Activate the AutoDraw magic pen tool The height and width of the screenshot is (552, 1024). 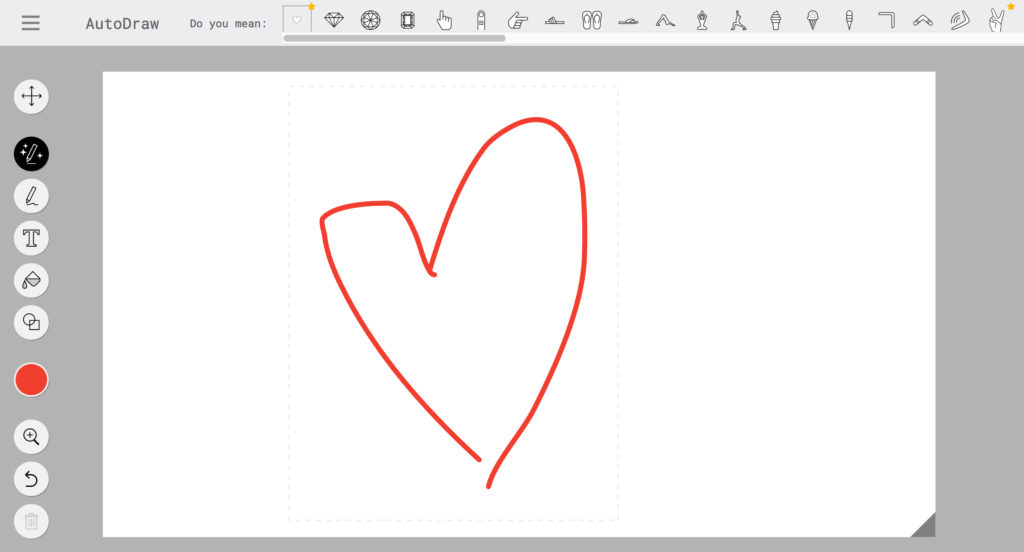pyautogui.click(x=31, y=153)
